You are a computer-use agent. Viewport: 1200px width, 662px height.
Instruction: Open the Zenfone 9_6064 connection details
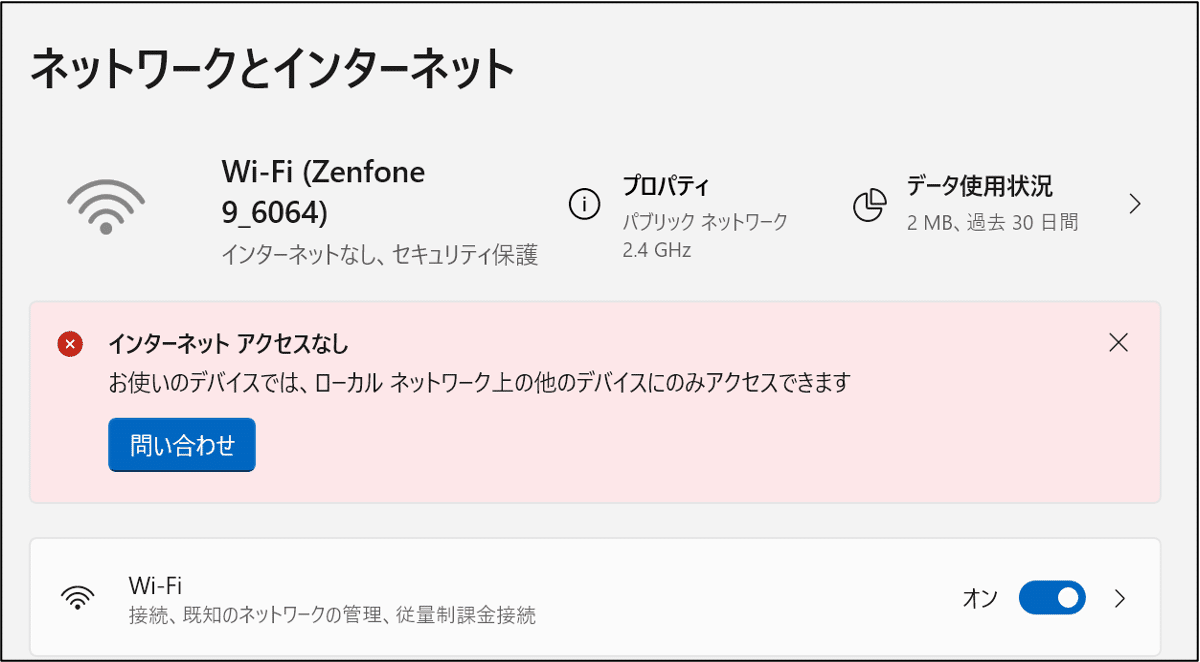click(320, 188)
